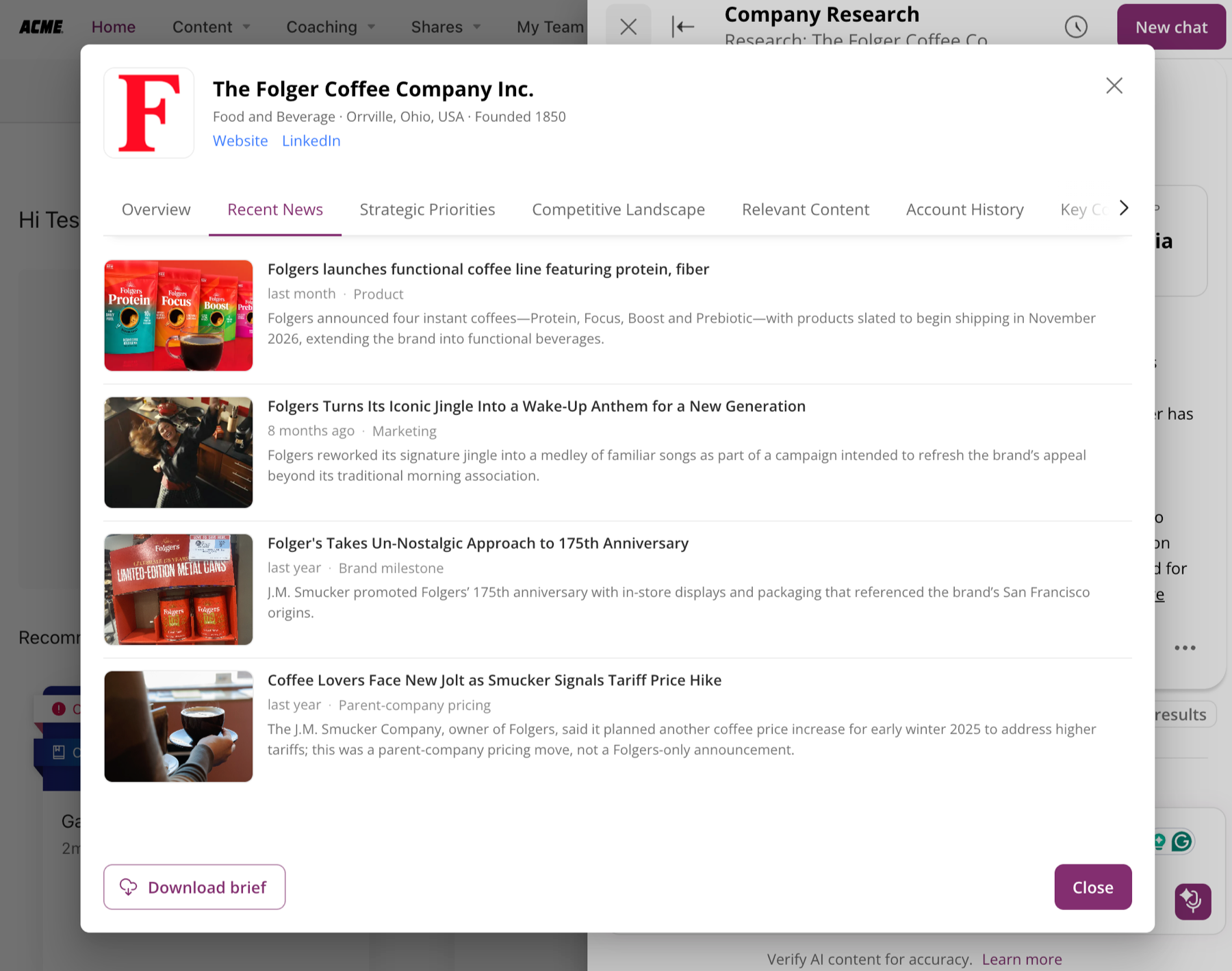Open the limited-edition metal cans thumbnail
This screenshot has width=1232, height=971.
(x=179, y=590)
